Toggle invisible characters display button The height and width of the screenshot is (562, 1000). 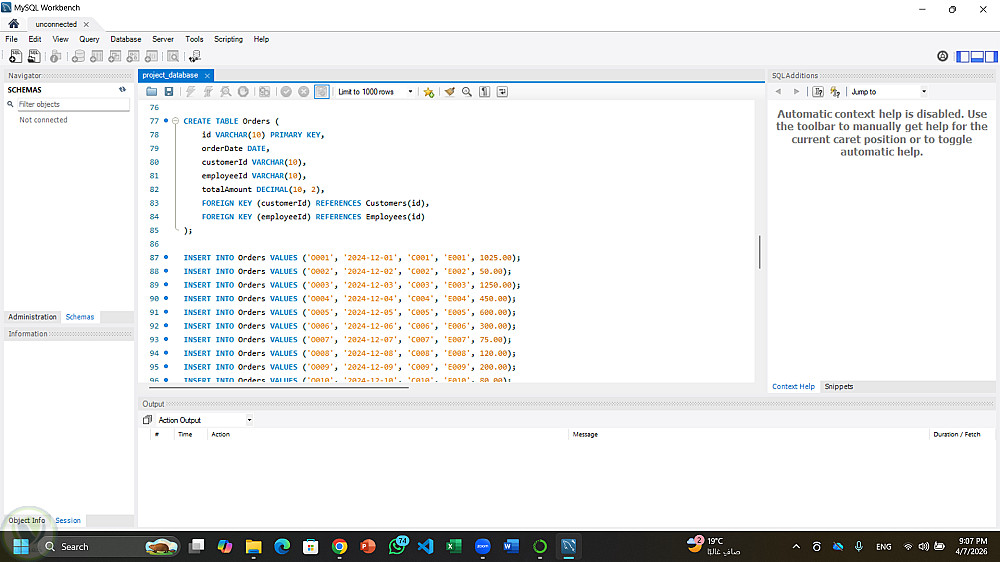[x=485, y=92]
